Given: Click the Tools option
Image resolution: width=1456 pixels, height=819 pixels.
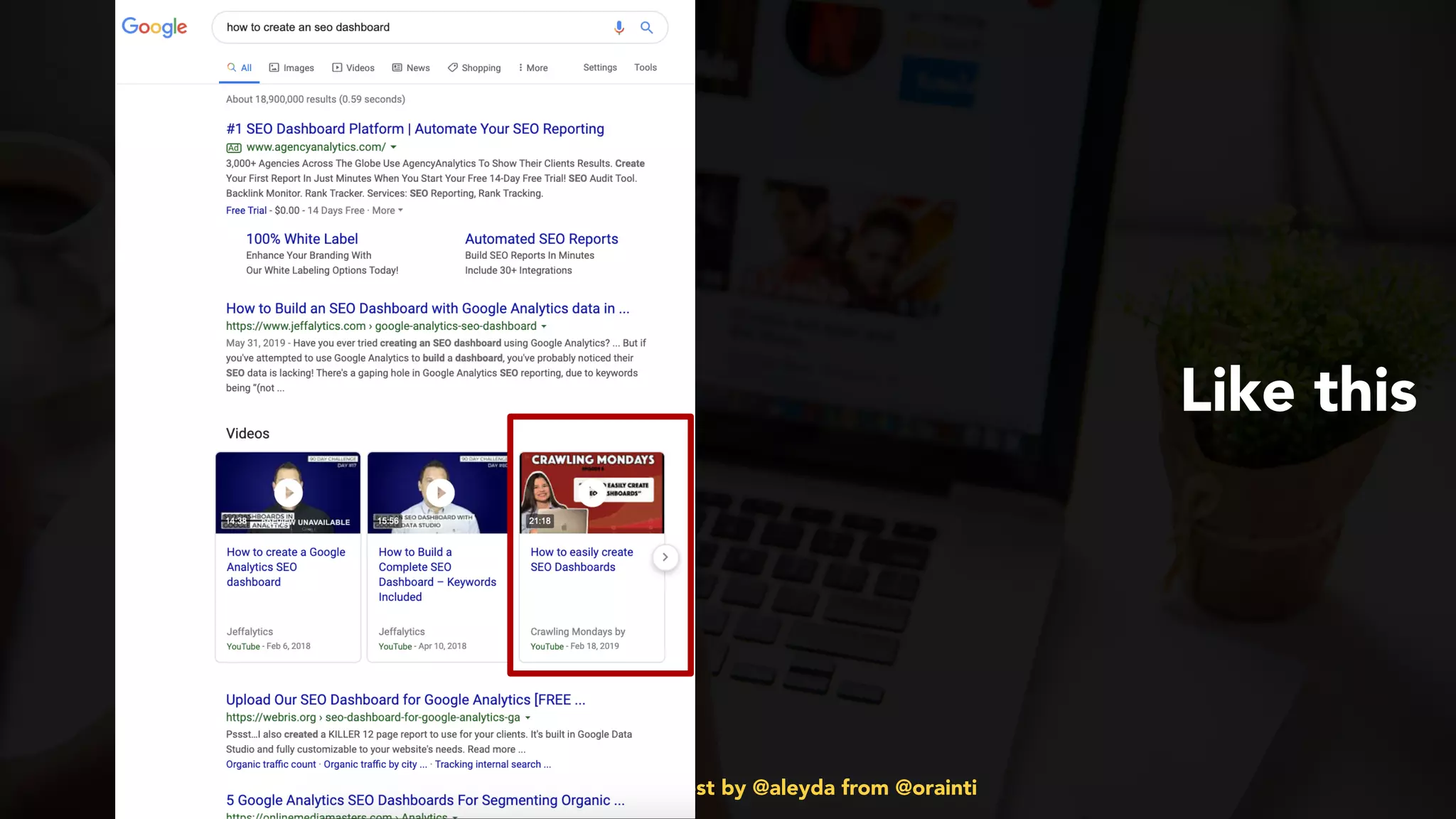Looking at the screenshot, I should pos(645,68).
